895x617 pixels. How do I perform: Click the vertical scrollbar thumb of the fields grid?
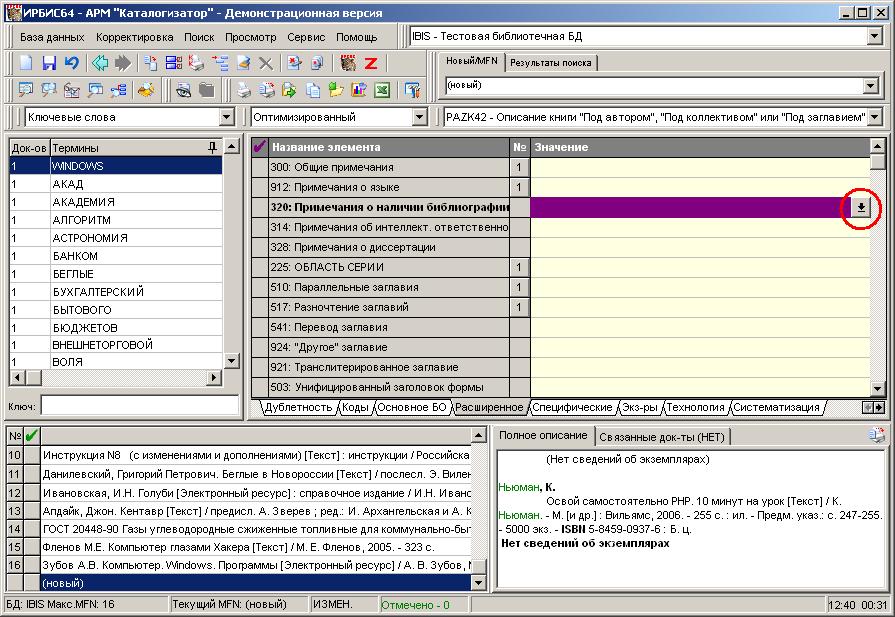(878, 162)
